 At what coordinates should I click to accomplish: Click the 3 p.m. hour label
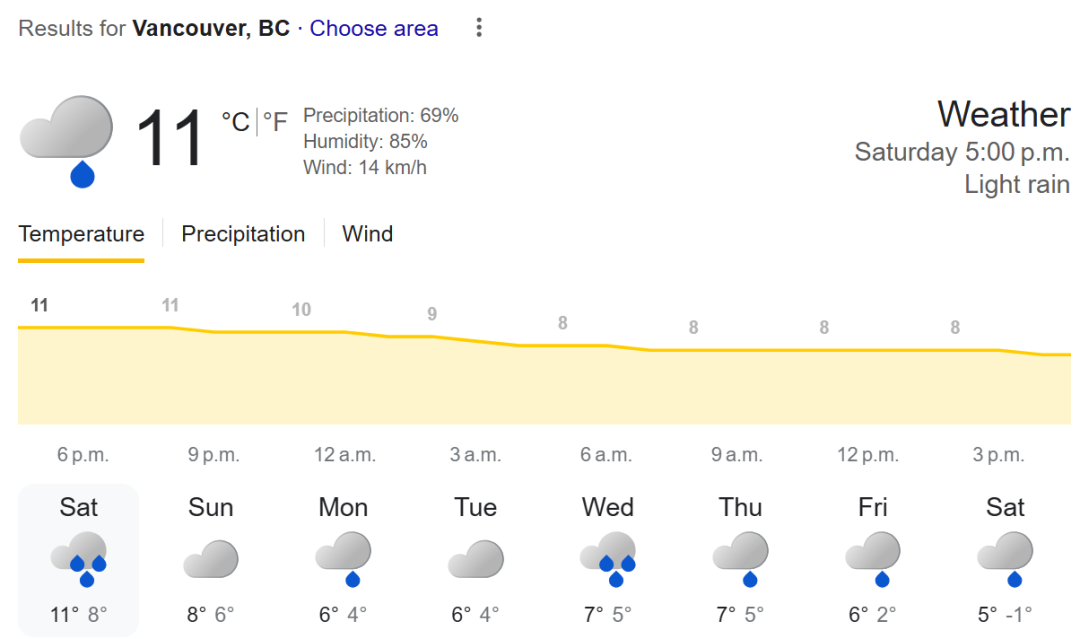[998, 455]
